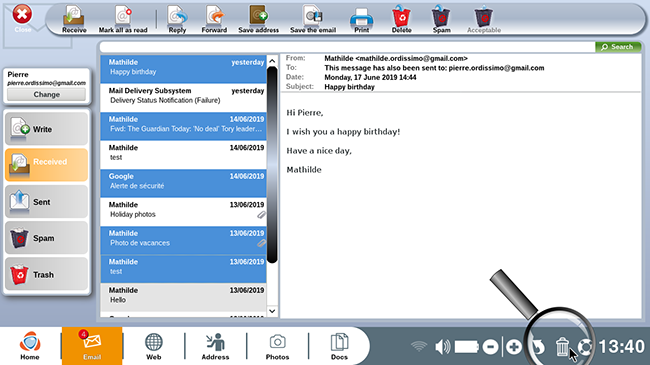Open the Trash folder
Image resolution: width=650 pixels, height=365 pixels.
46,274
